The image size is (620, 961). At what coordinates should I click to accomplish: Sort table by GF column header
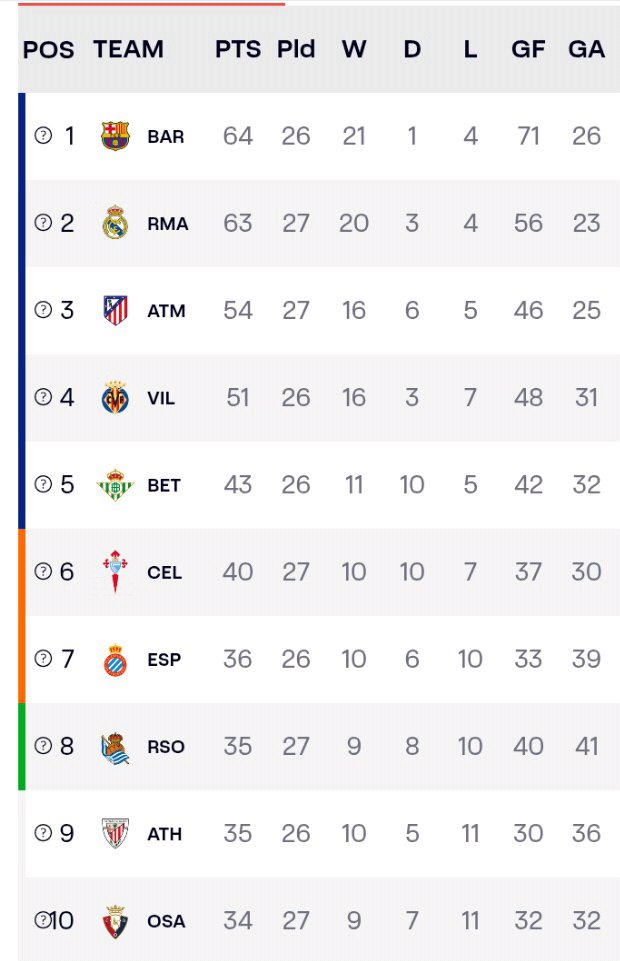pos(528,49)
